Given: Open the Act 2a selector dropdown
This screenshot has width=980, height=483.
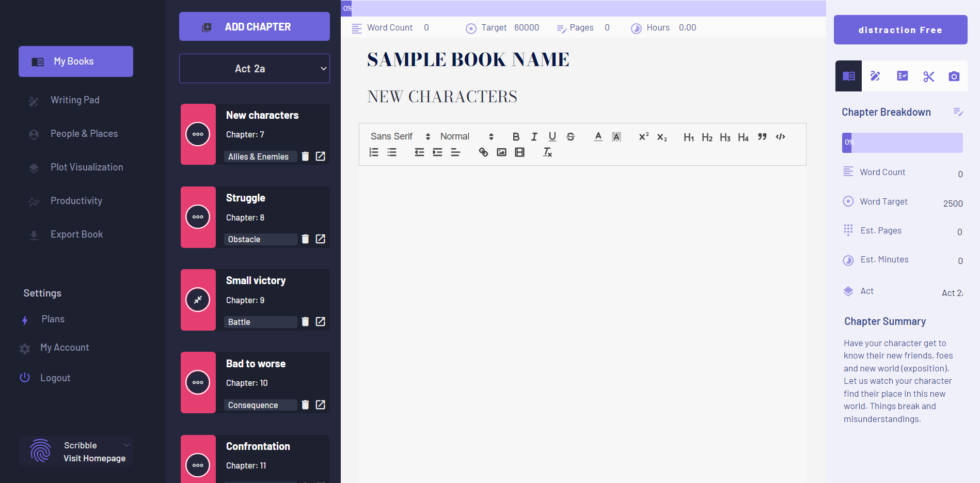Looking at the screenshot, I should pos(254,69).
